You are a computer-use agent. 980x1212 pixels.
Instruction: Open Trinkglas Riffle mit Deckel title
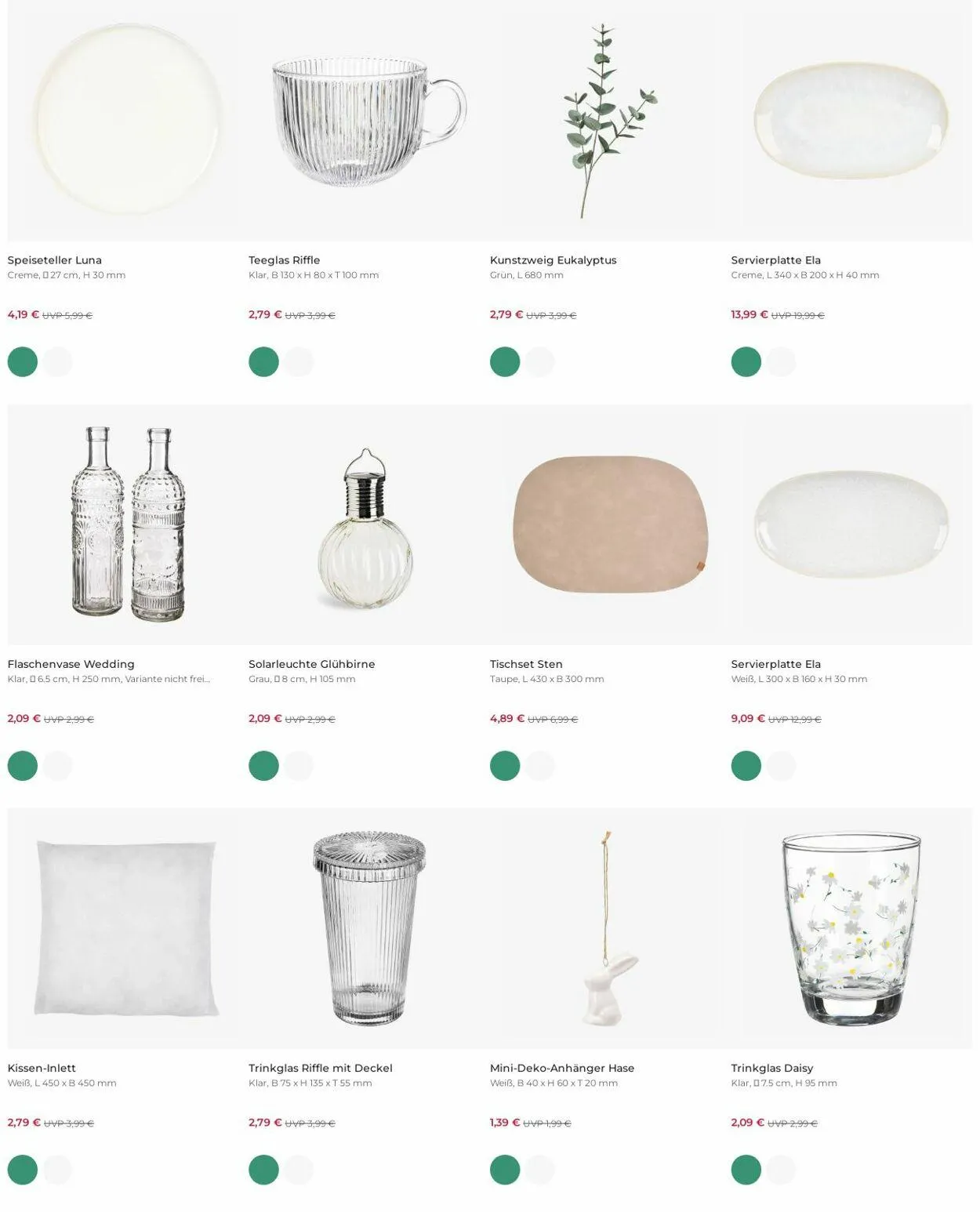pos(321,1068)
